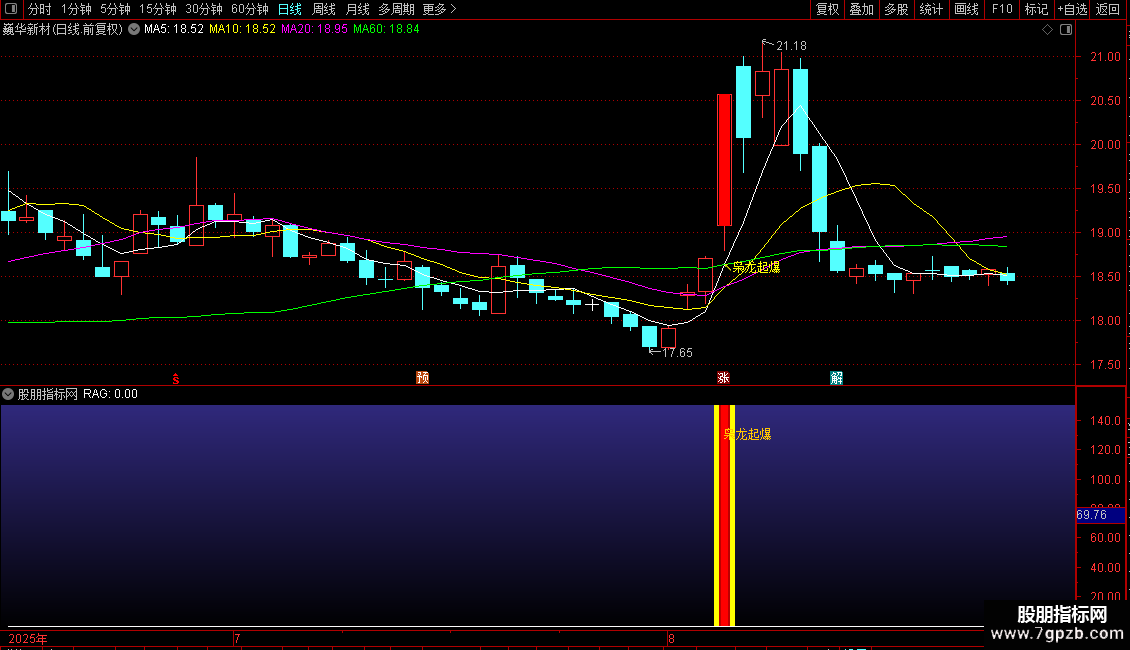Click the 叠加 overlay button

coord(861,9)
